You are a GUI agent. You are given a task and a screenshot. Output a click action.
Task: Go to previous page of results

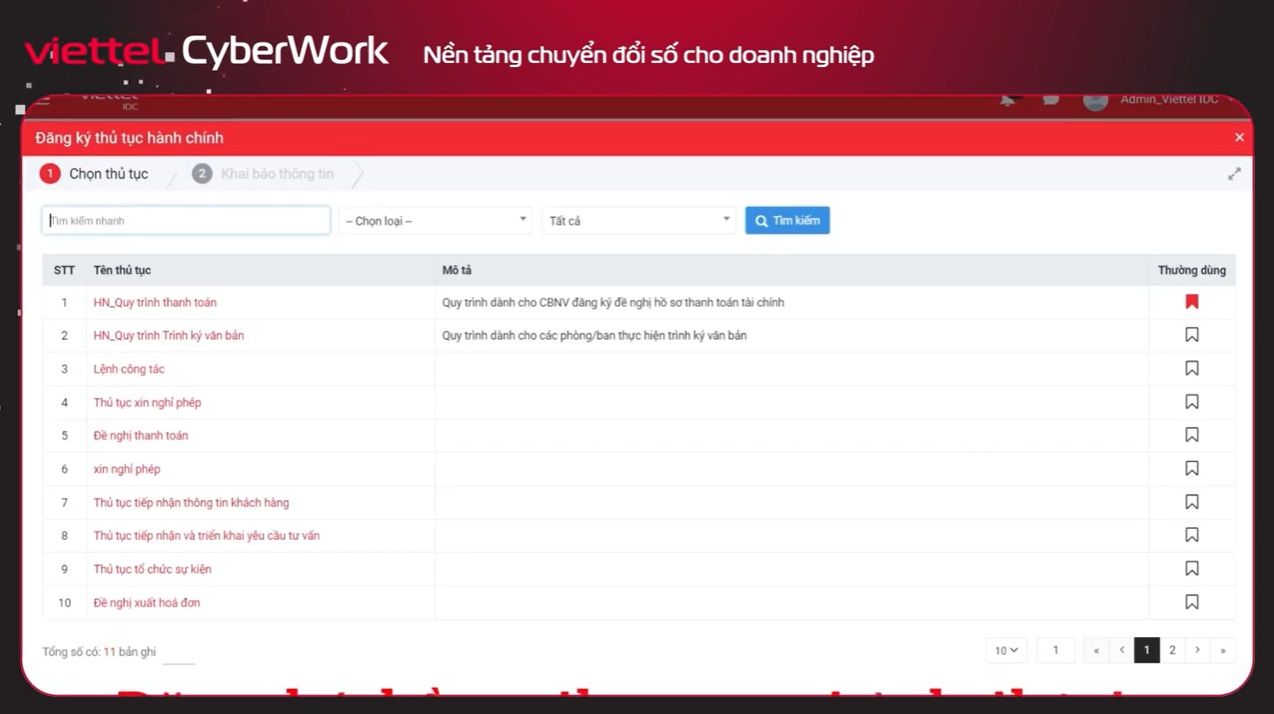1122,650
